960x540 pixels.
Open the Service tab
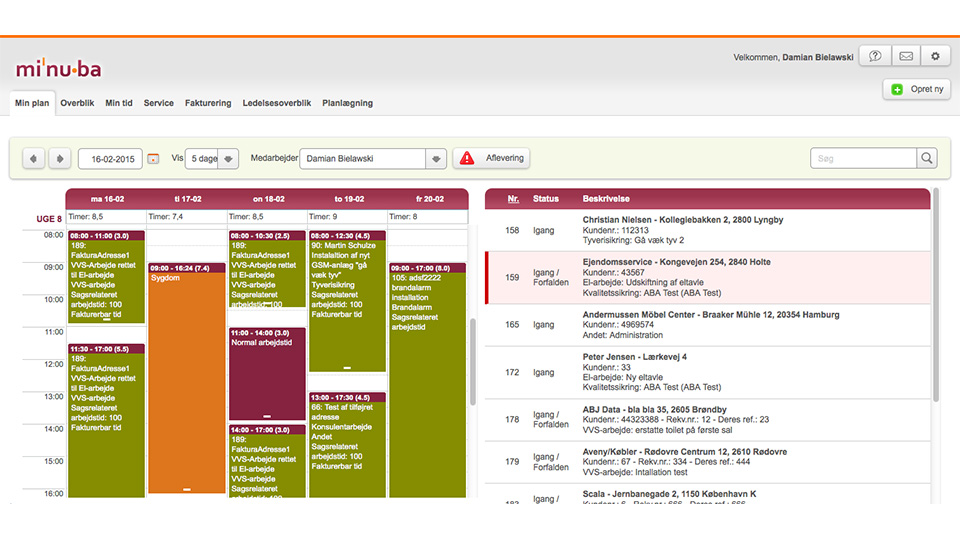[x=159, y=103]
